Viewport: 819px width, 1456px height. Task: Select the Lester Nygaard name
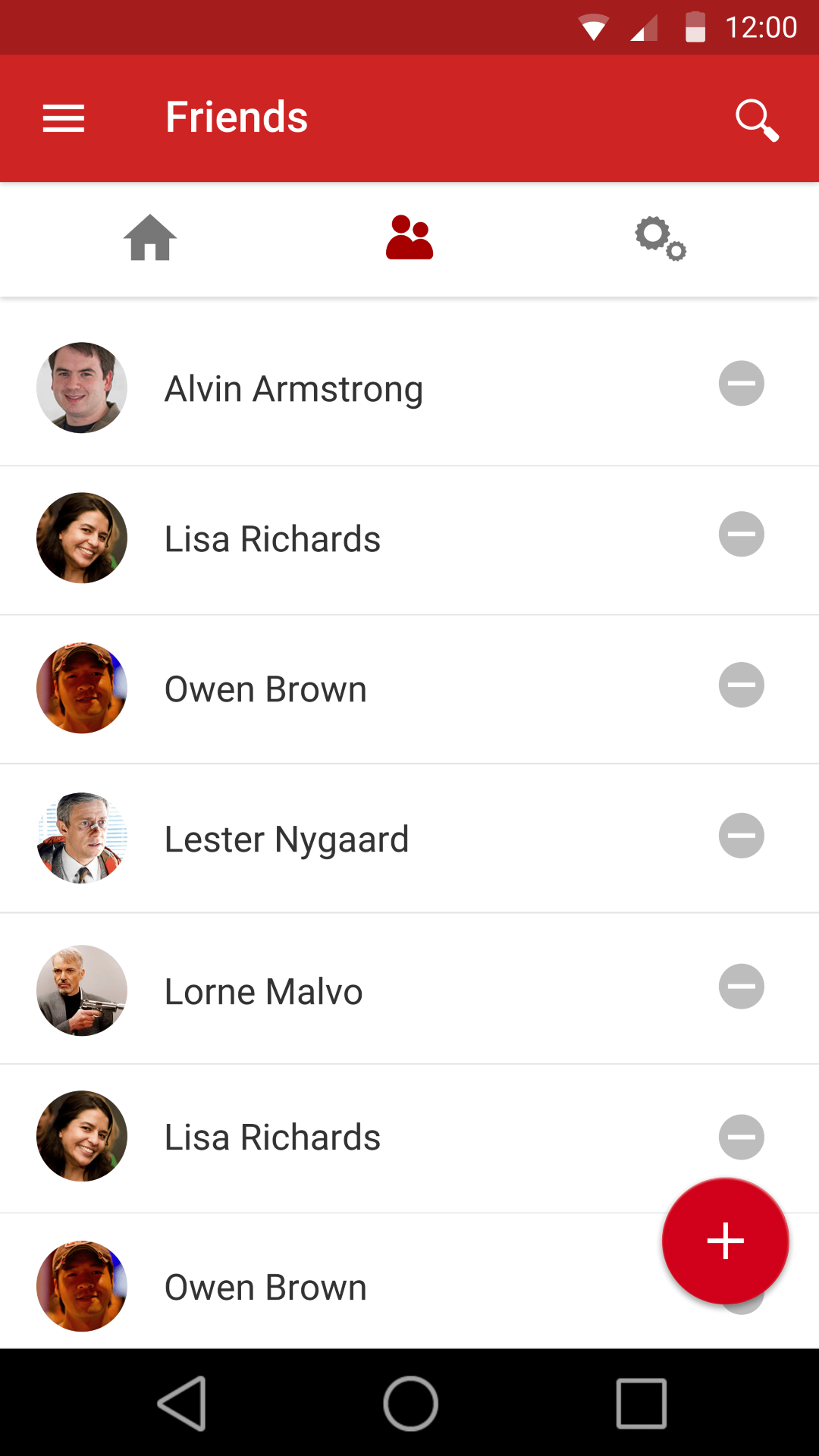click(x=287, y=839)
